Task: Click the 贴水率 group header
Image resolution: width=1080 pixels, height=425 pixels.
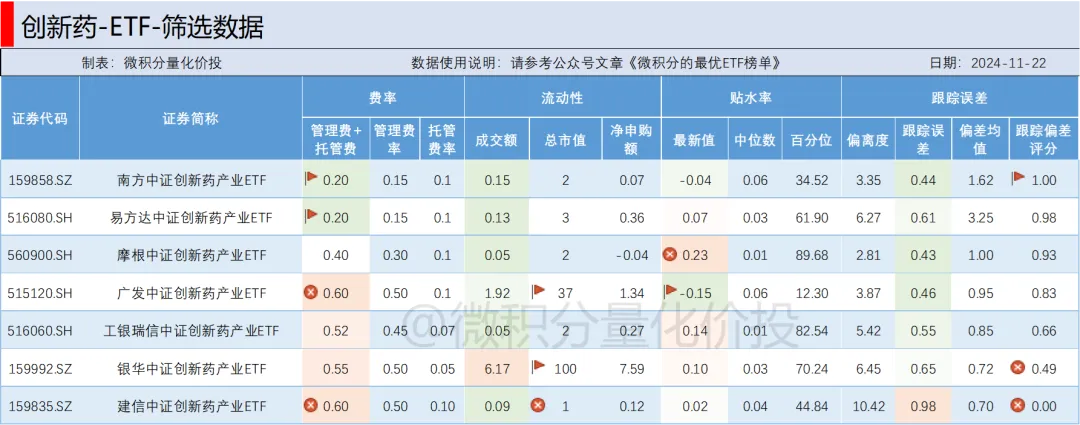Action: (750, 98)
